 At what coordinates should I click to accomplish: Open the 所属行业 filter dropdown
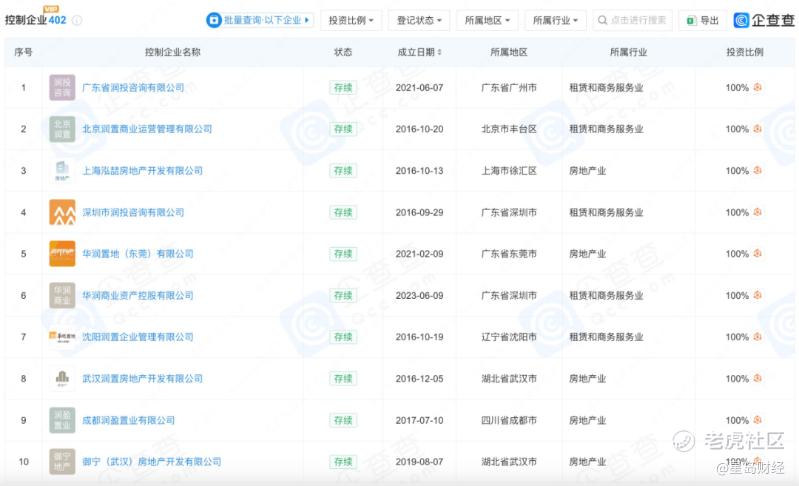click(x=555, y=20)
